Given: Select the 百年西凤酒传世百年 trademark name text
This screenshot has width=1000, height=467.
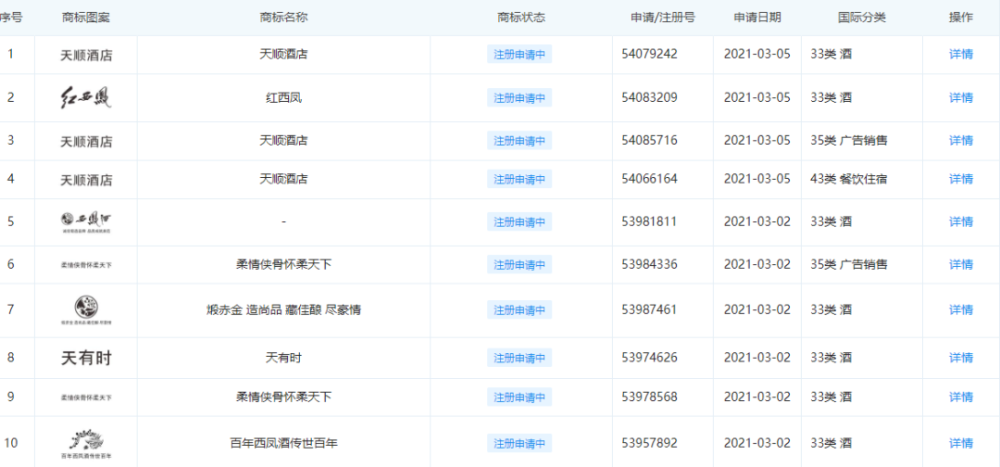Looking at the screenshot, I should tap(284, 443).
